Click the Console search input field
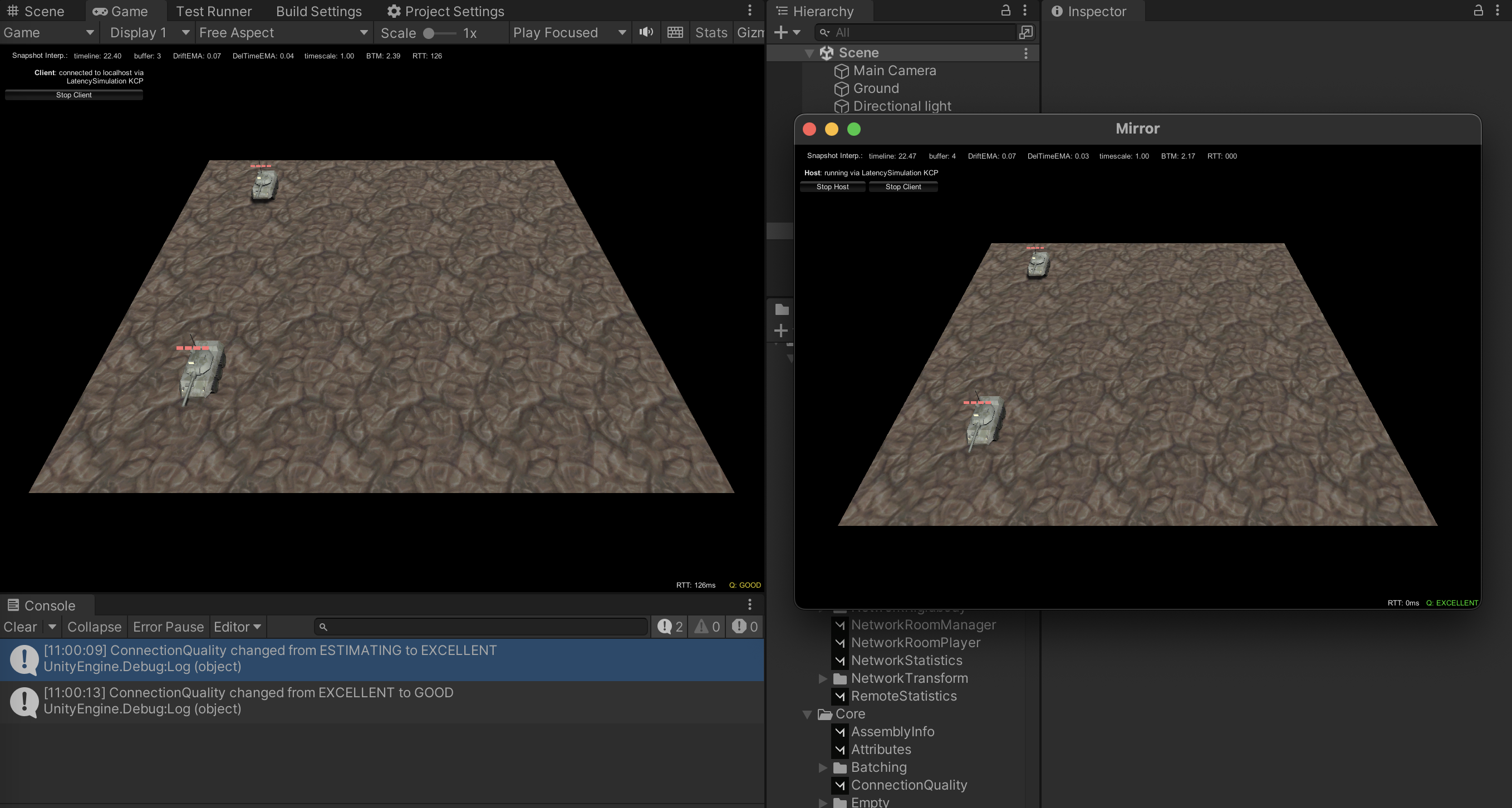 coord(482,627)
